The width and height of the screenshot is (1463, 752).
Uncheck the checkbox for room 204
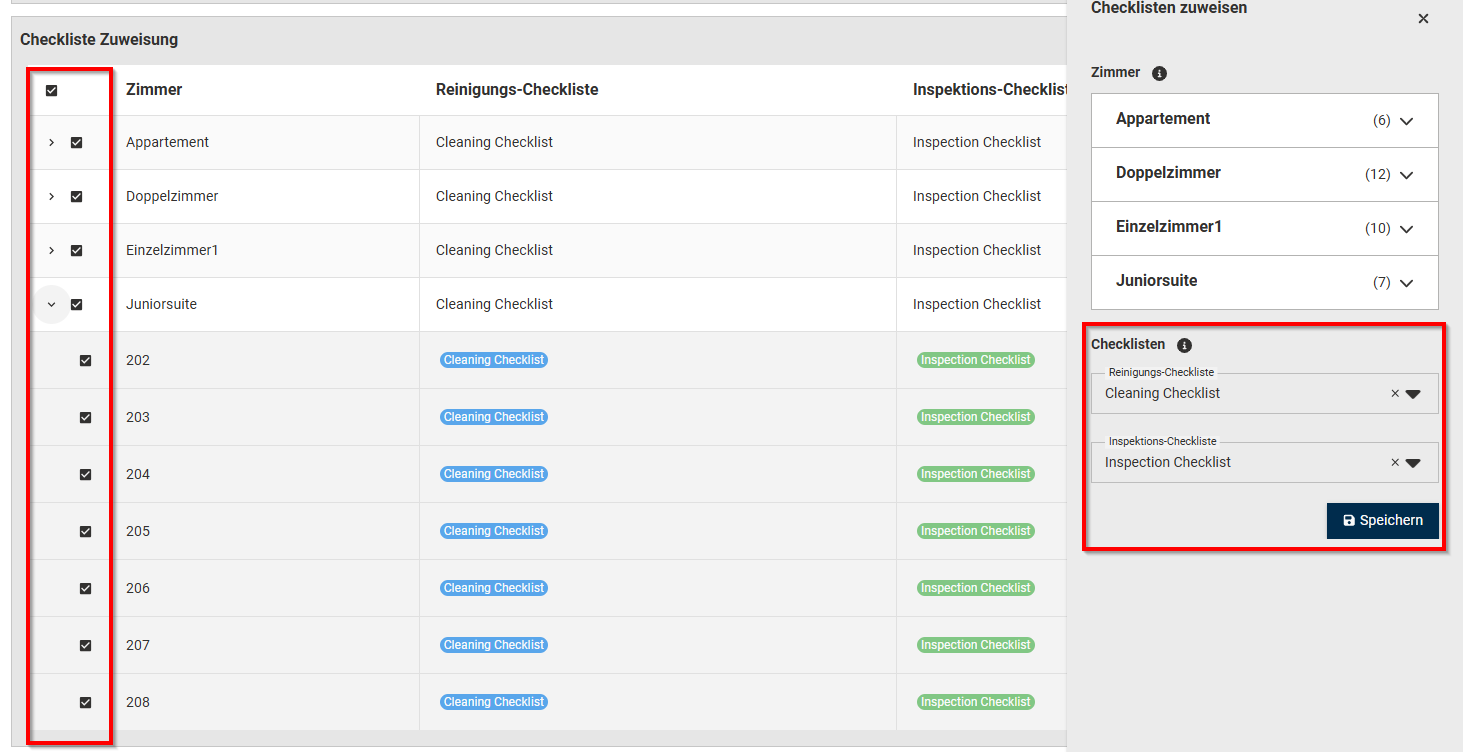(x=85, y=475)
